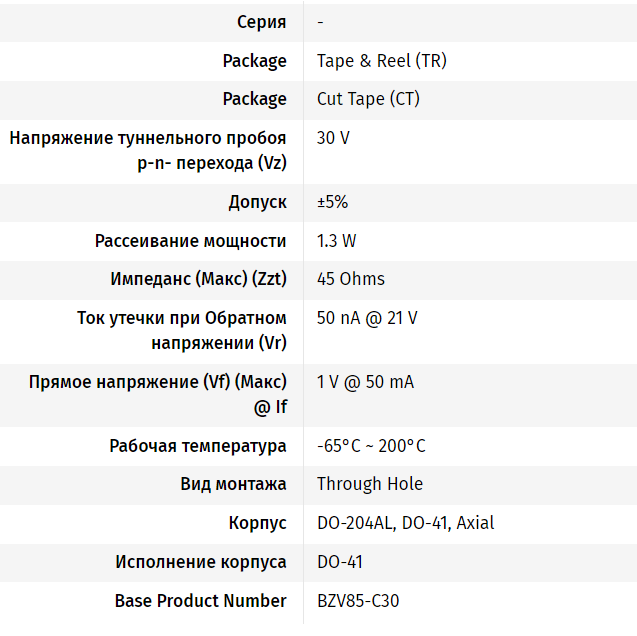
Task: Click the 'Base Product Number' label
Action: coord(201,601)
